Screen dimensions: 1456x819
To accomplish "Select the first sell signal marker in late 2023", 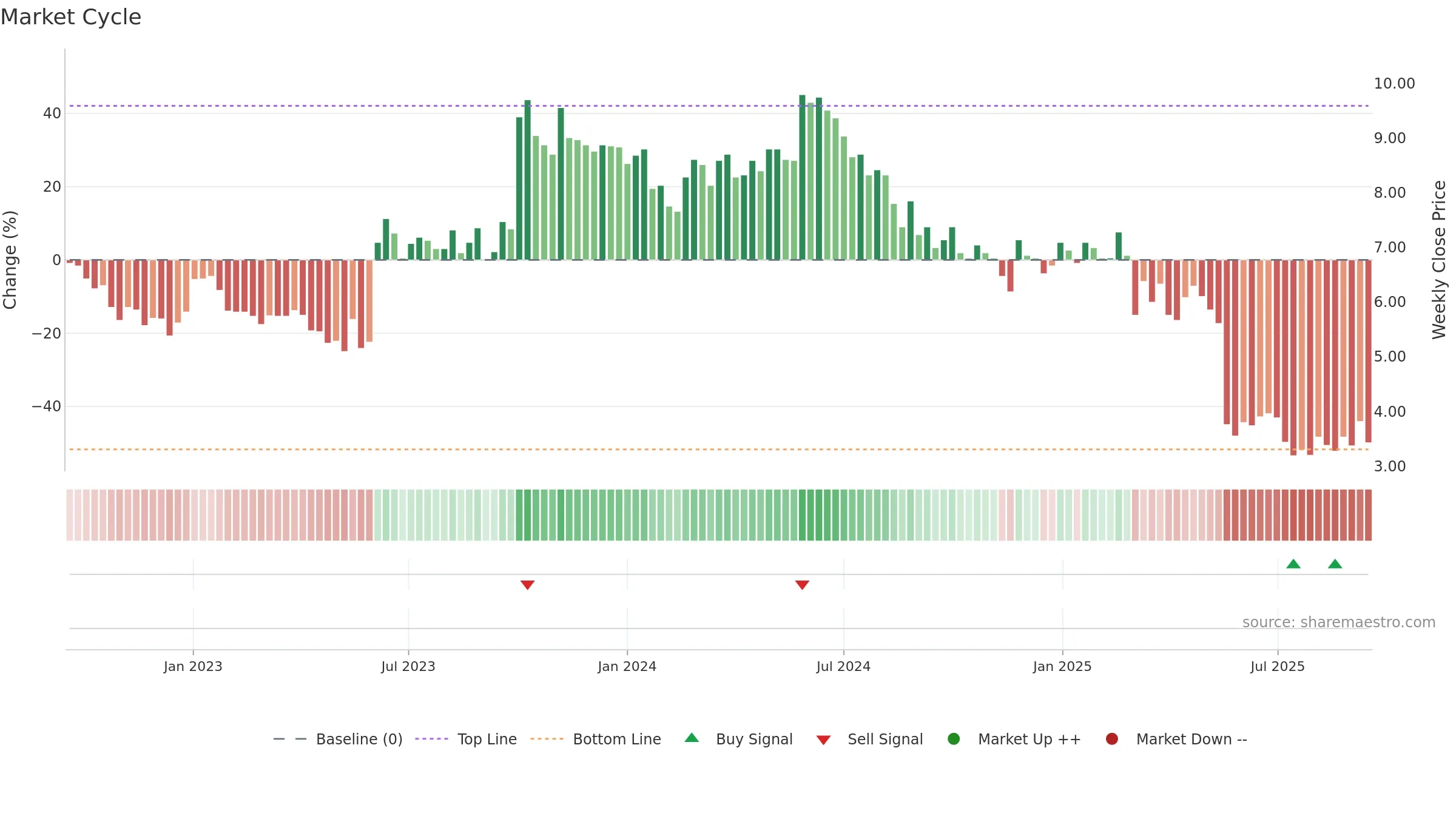I will [x=527, y=585].
